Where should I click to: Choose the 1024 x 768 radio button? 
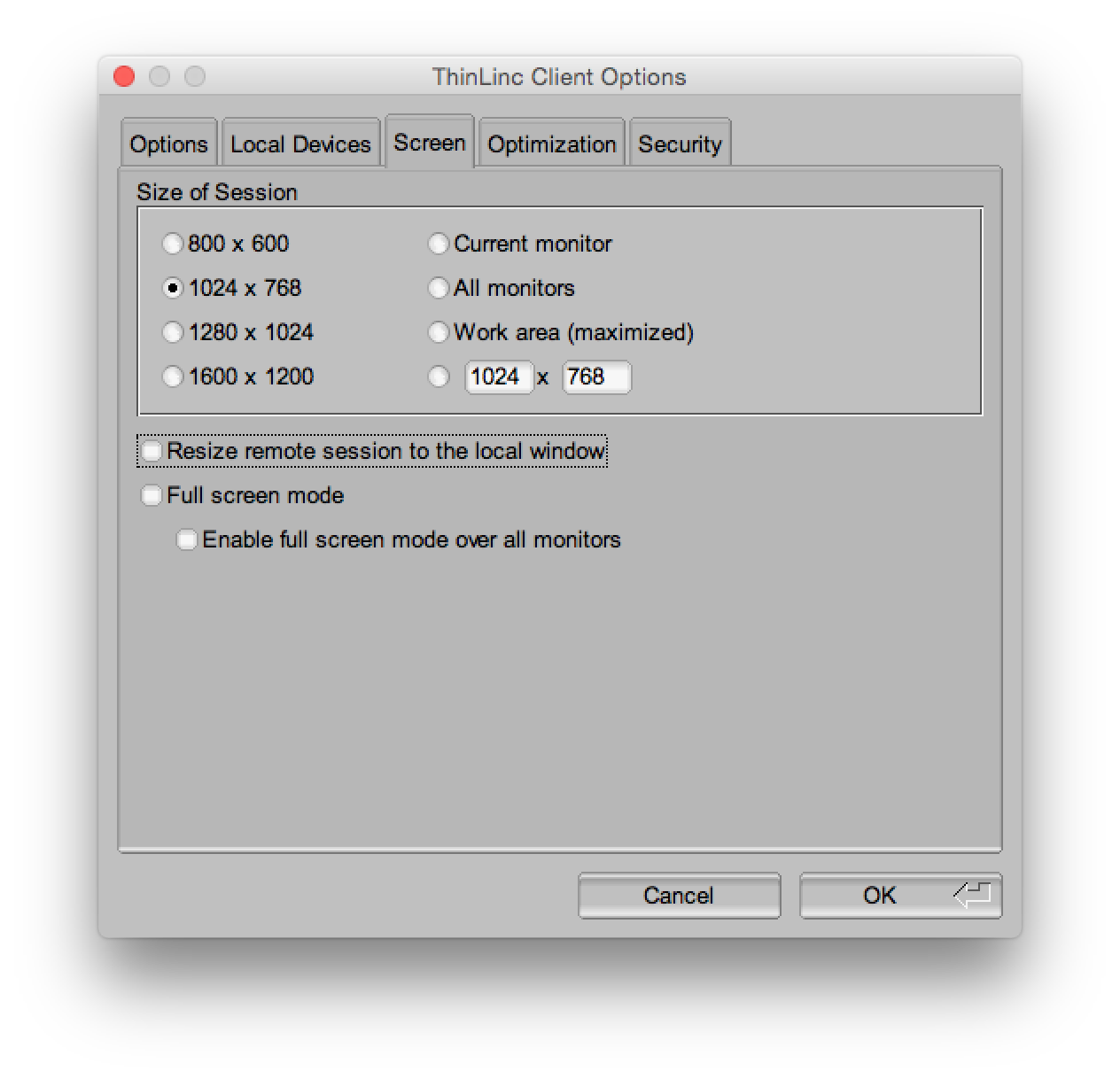pyautogui.click(x=173, y=288)
